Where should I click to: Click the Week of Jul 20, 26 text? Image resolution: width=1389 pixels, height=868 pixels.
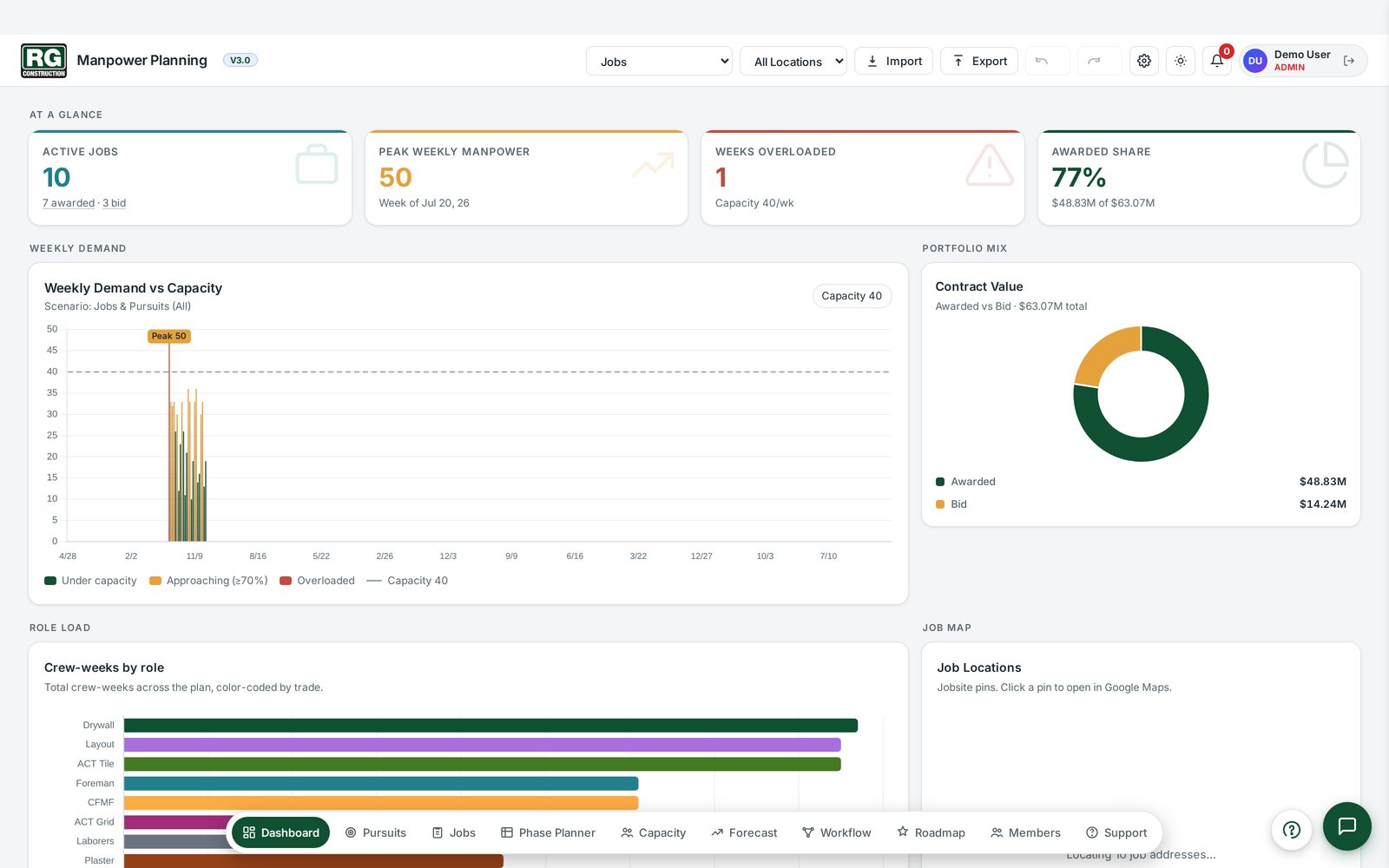pos(424,203)
